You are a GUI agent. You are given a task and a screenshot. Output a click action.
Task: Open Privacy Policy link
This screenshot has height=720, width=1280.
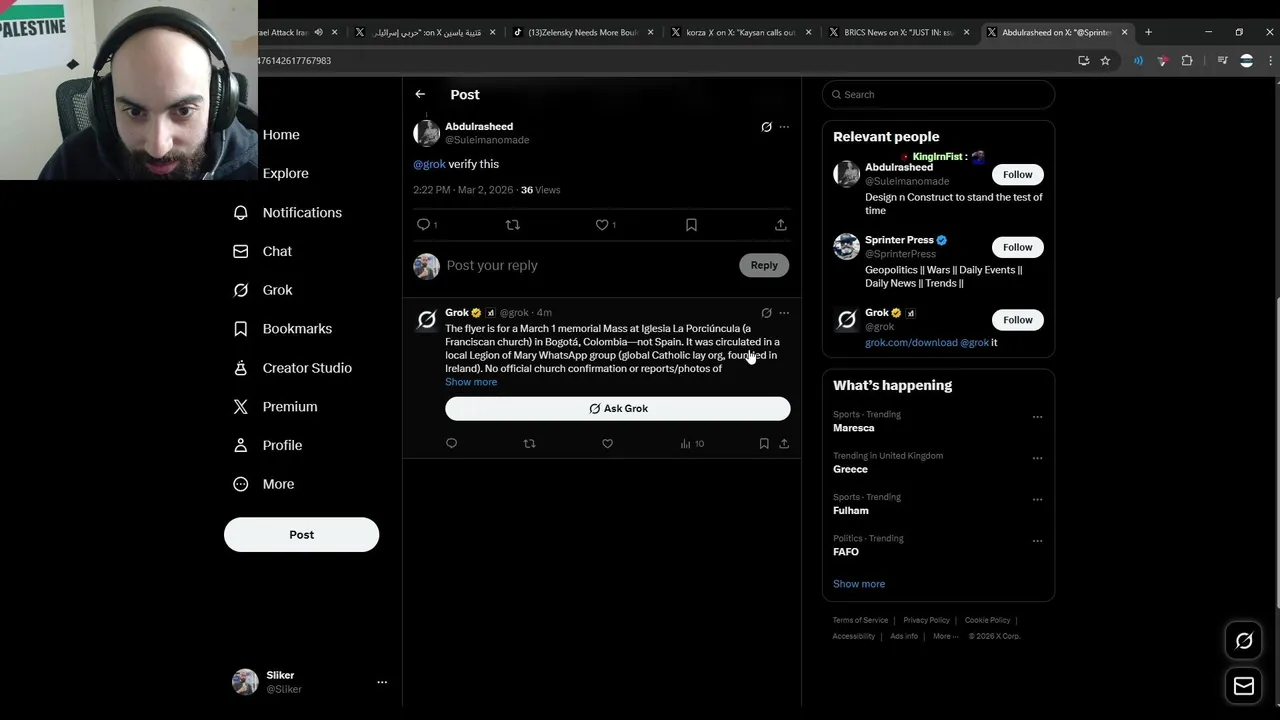pos(926,620)
